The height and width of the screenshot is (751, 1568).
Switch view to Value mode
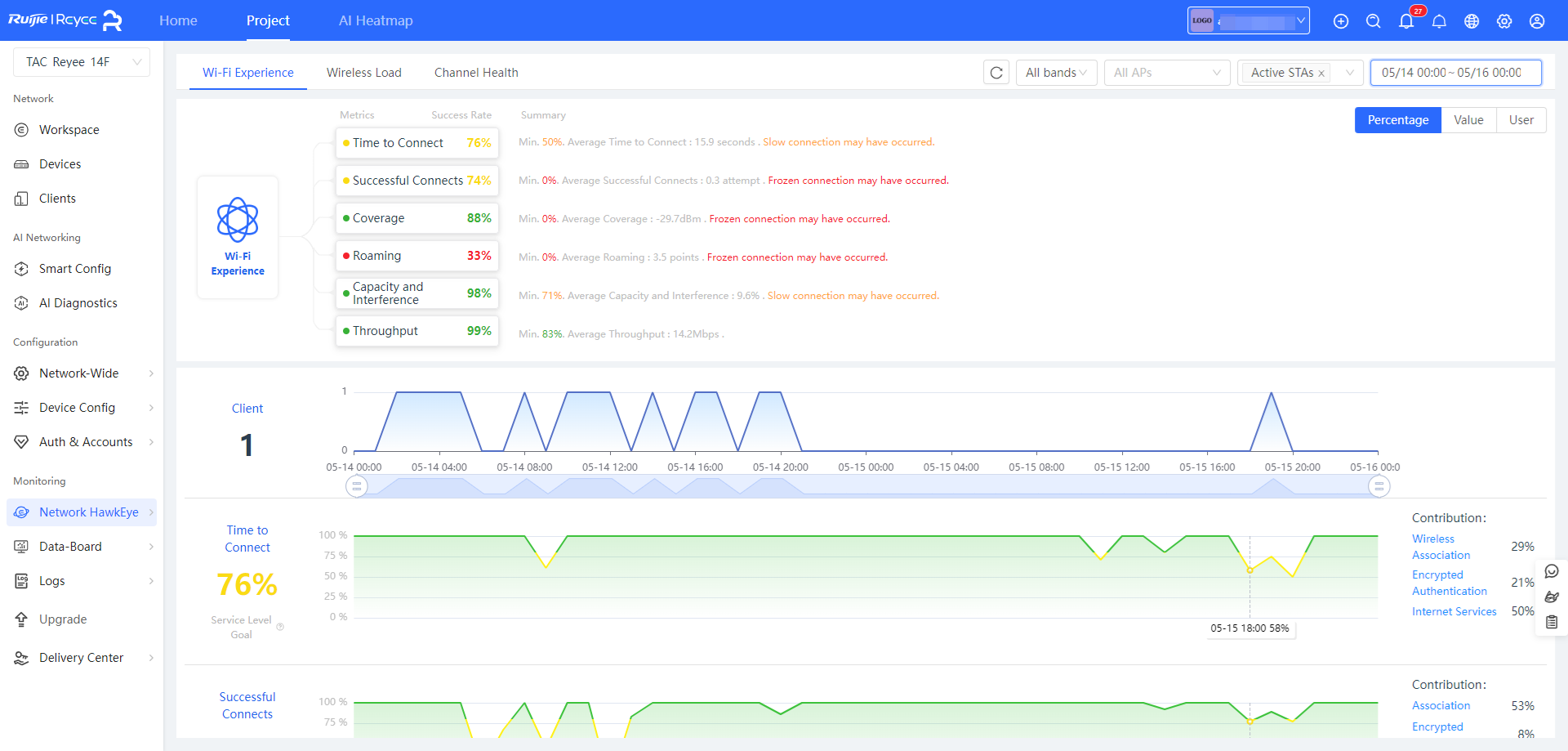(1468, 120)
